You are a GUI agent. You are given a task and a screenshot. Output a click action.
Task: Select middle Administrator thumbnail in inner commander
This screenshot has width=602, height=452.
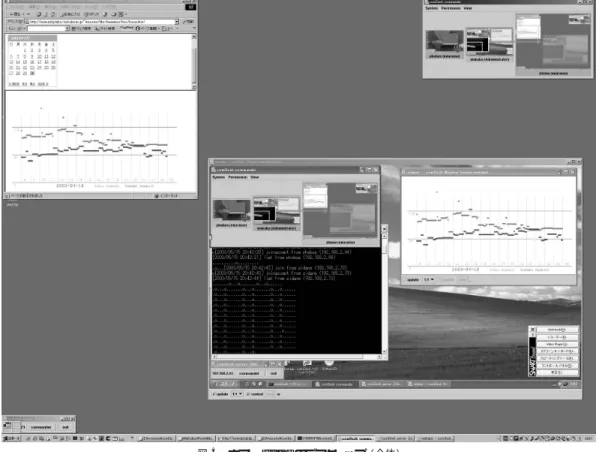[x=276, y=212]
